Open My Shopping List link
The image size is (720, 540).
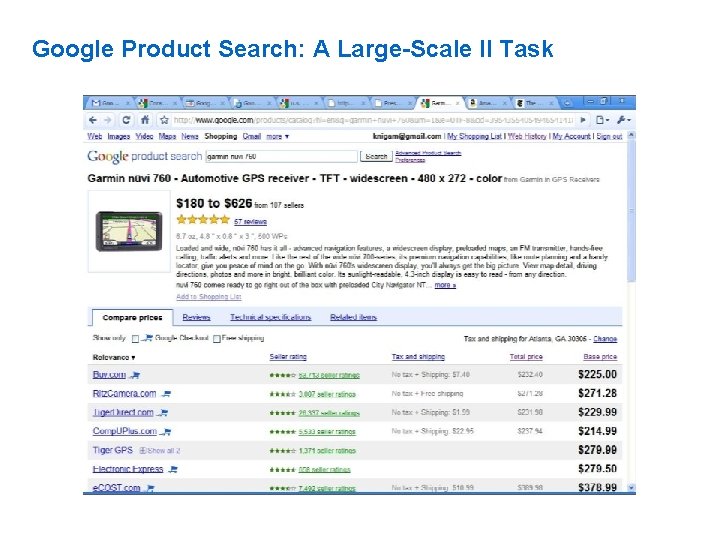[474, 136]
